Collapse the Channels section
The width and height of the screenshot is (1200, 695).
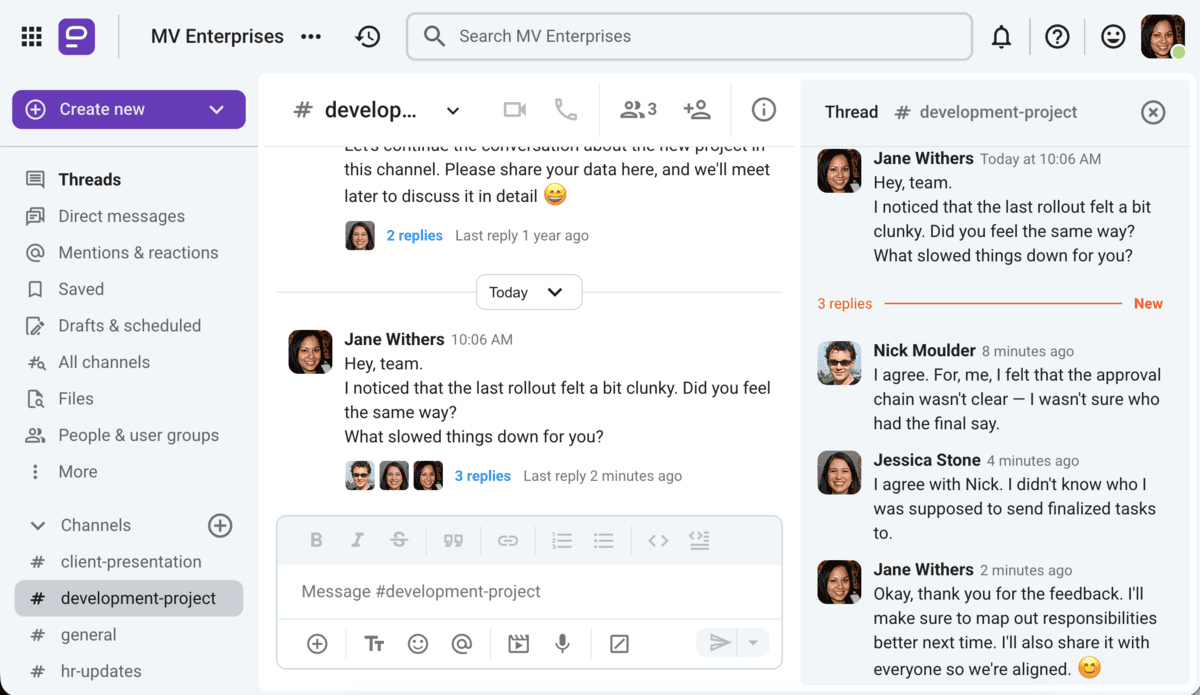coord(37,525)
